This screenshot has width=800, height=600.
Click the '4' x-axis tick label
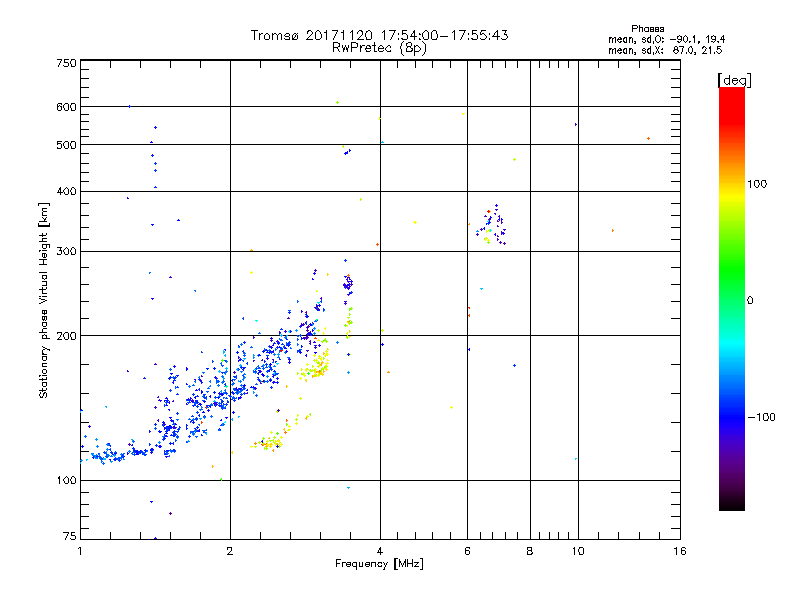point(380,551)
